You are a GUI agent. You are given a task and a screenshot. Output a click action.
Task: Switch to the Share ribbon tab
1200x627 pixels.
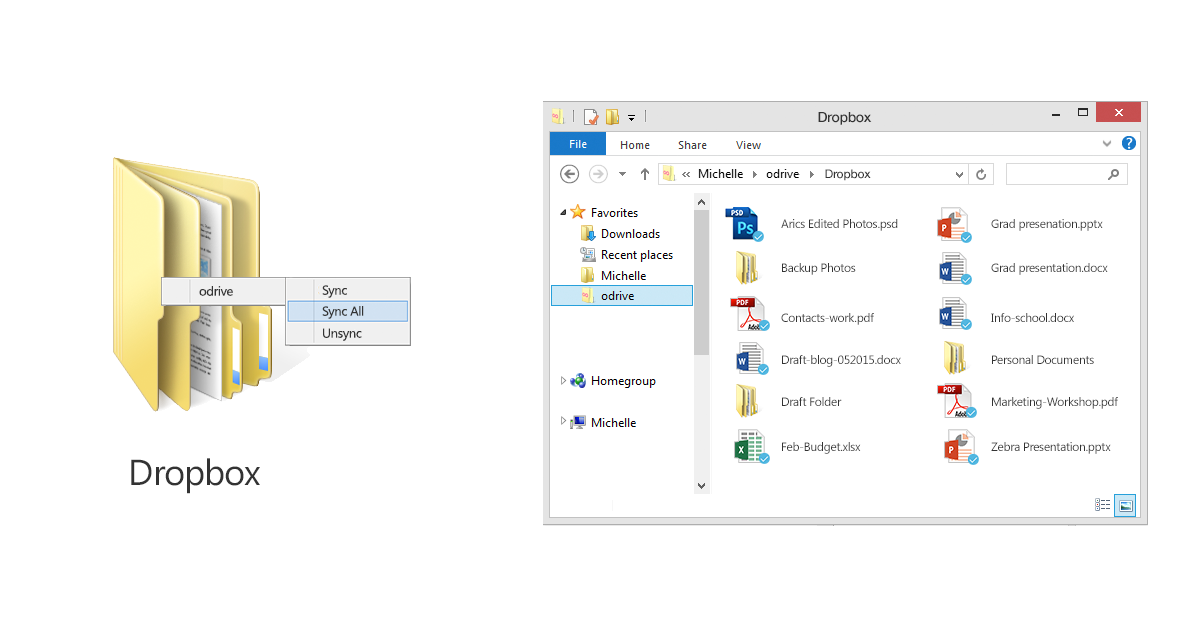[692, 145]
